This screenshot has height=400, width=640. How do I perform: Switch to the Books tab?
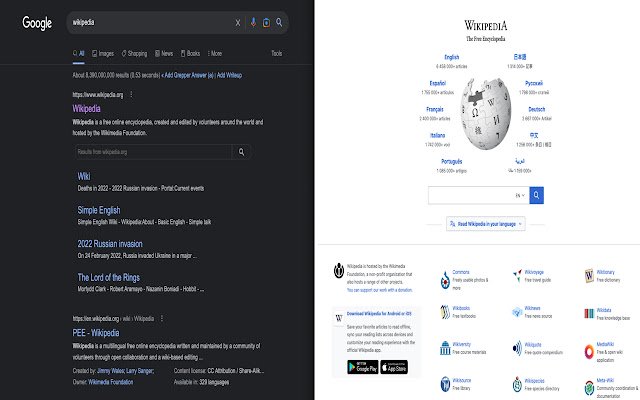coord(191,53)
